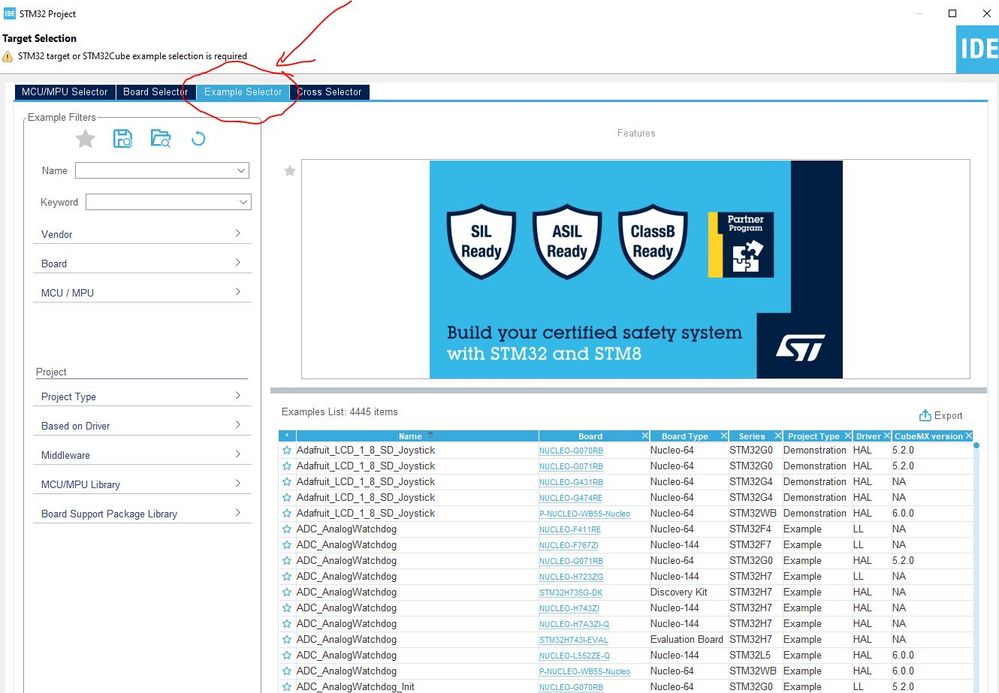Open the NUCLEO-G474RE board link
The width and height of the screenshot is (999, 693).
pyautogui.click(x=570, y=497)
